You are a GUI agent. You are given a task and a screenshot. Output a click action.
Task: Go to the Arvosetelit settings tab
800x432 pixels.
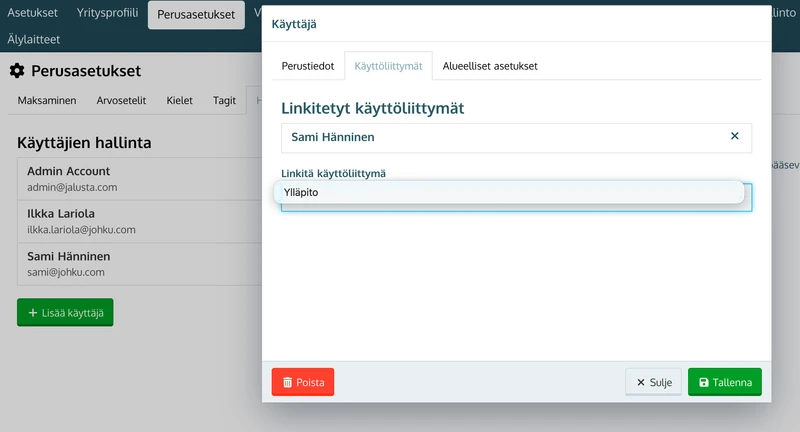(121, 100)
